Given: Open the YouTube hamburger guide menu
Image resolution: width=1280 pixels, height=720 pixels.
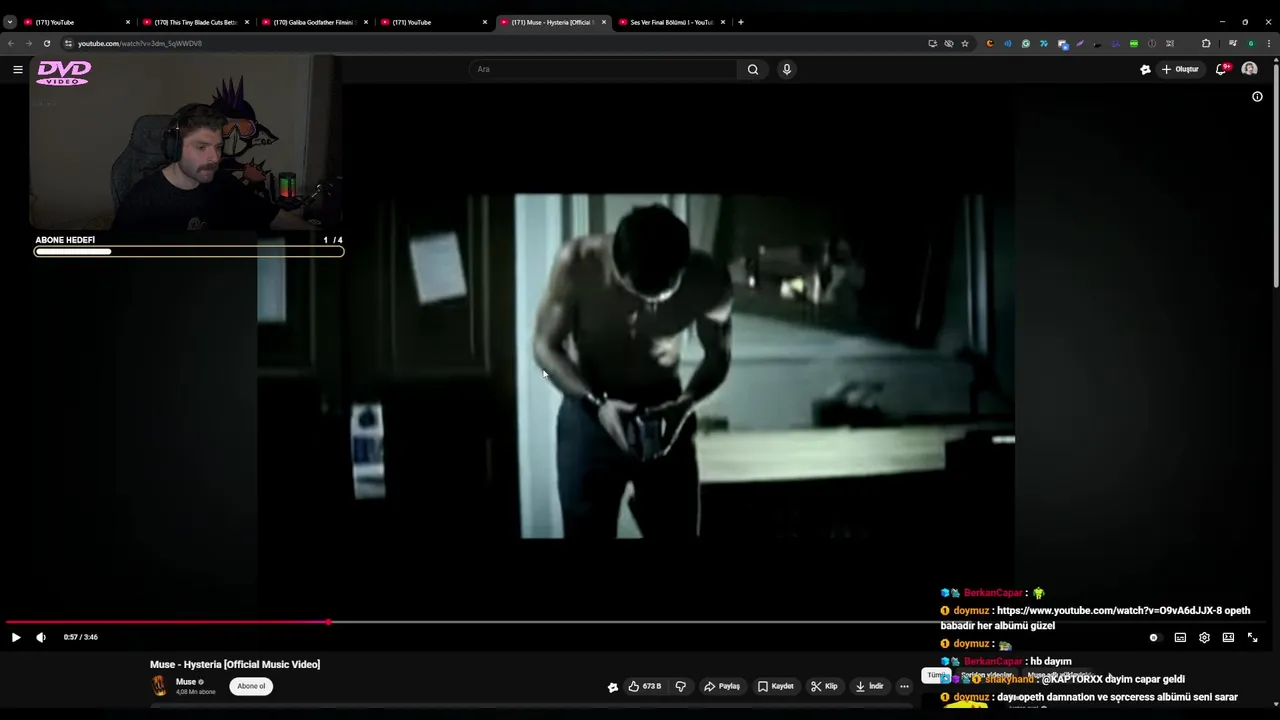Looking at the screenshot, I should pyautogui.click(x=17, y=69).
